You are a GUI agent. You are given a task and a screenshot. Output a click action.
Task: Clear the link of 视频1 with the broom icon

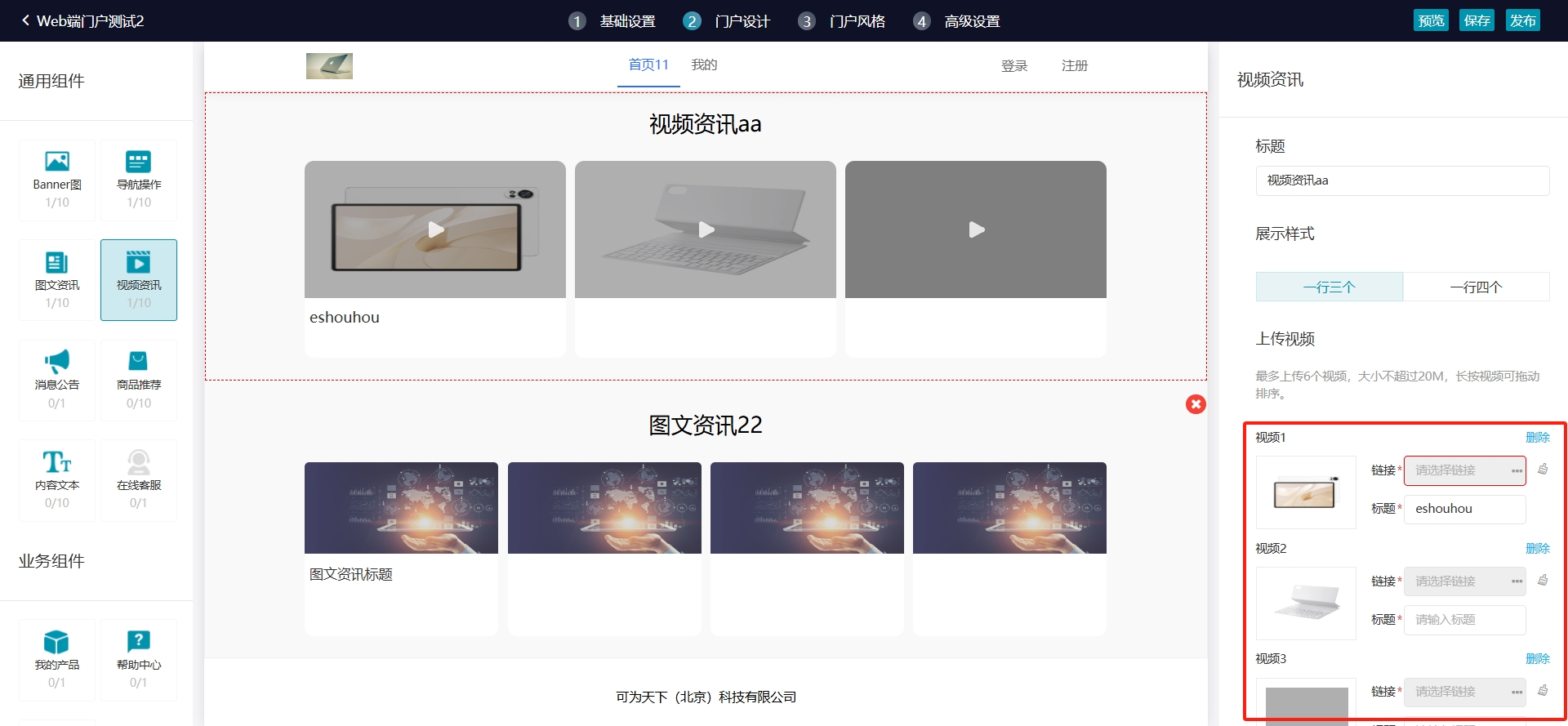pyautogui.click(x=1543, y=470)
